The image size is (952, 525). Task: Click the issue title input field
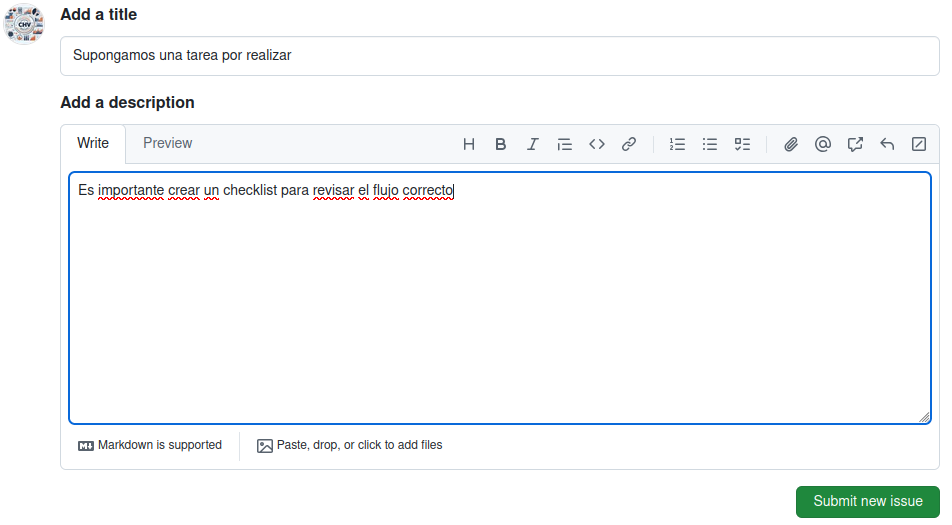(x=500, y=56)
